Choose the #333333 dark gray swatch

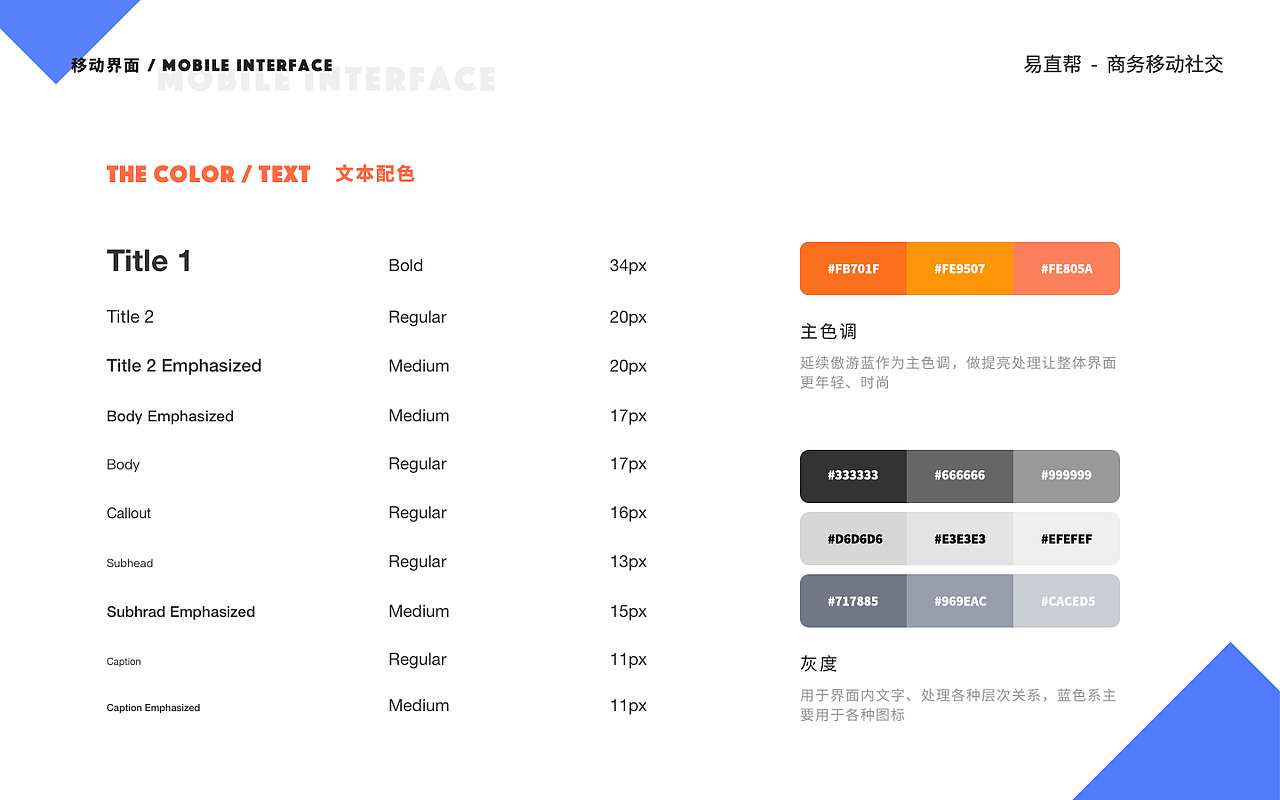click(x=853, y=476)
